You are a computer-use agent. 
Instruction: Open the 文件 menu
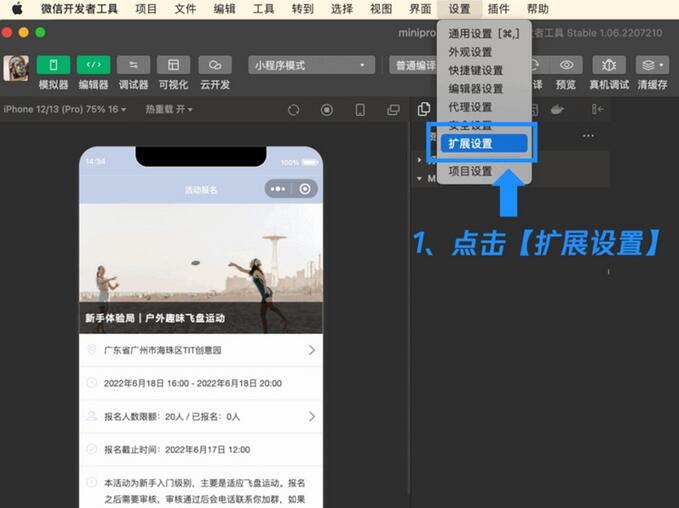pyautogui.click(x=185, y=9)
